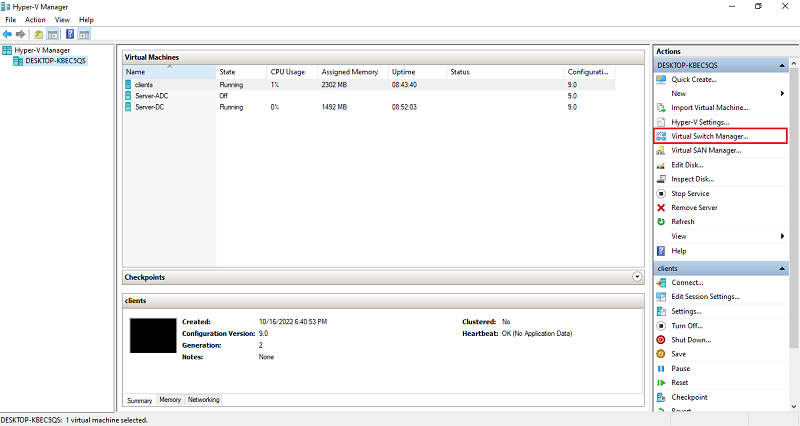
Task: Click the clients Settings icon
Action: (x=661, y=311)
